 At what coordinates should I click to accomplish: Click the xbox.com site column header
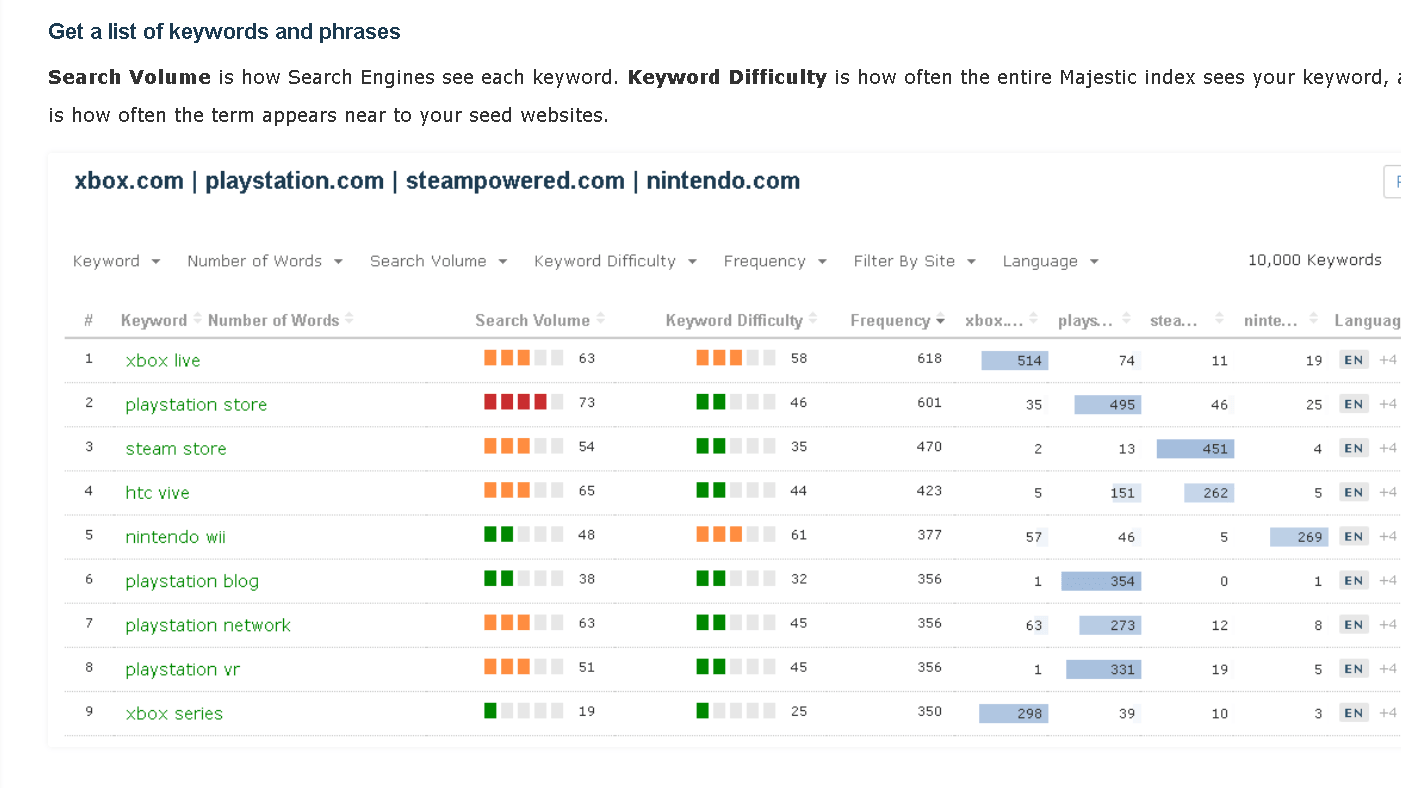[997, 320]
